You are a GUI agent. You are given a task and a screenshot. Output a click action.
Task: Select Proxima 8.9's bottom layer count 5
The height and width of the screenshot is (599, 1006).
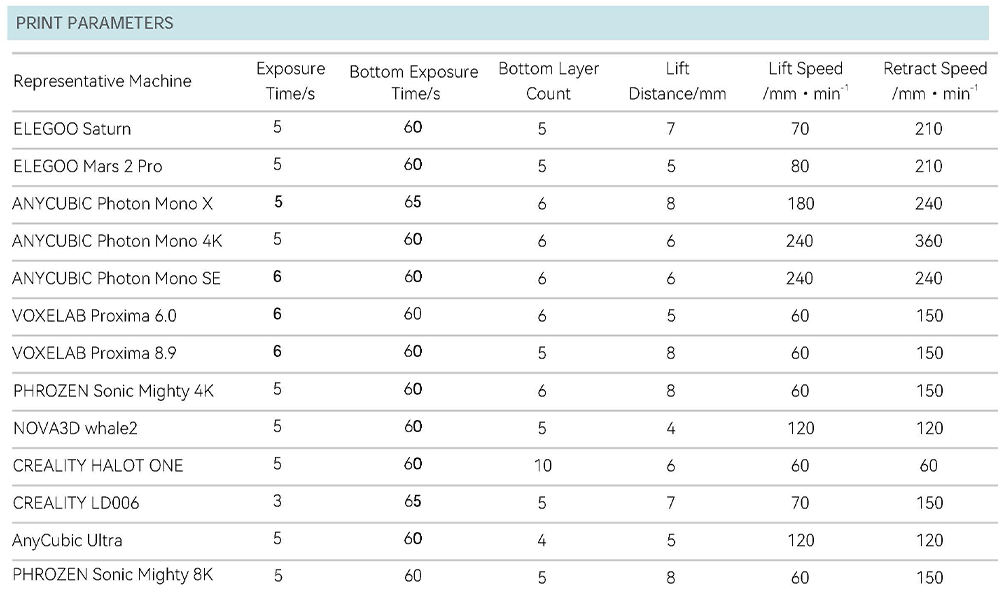(x=542, y=353)
